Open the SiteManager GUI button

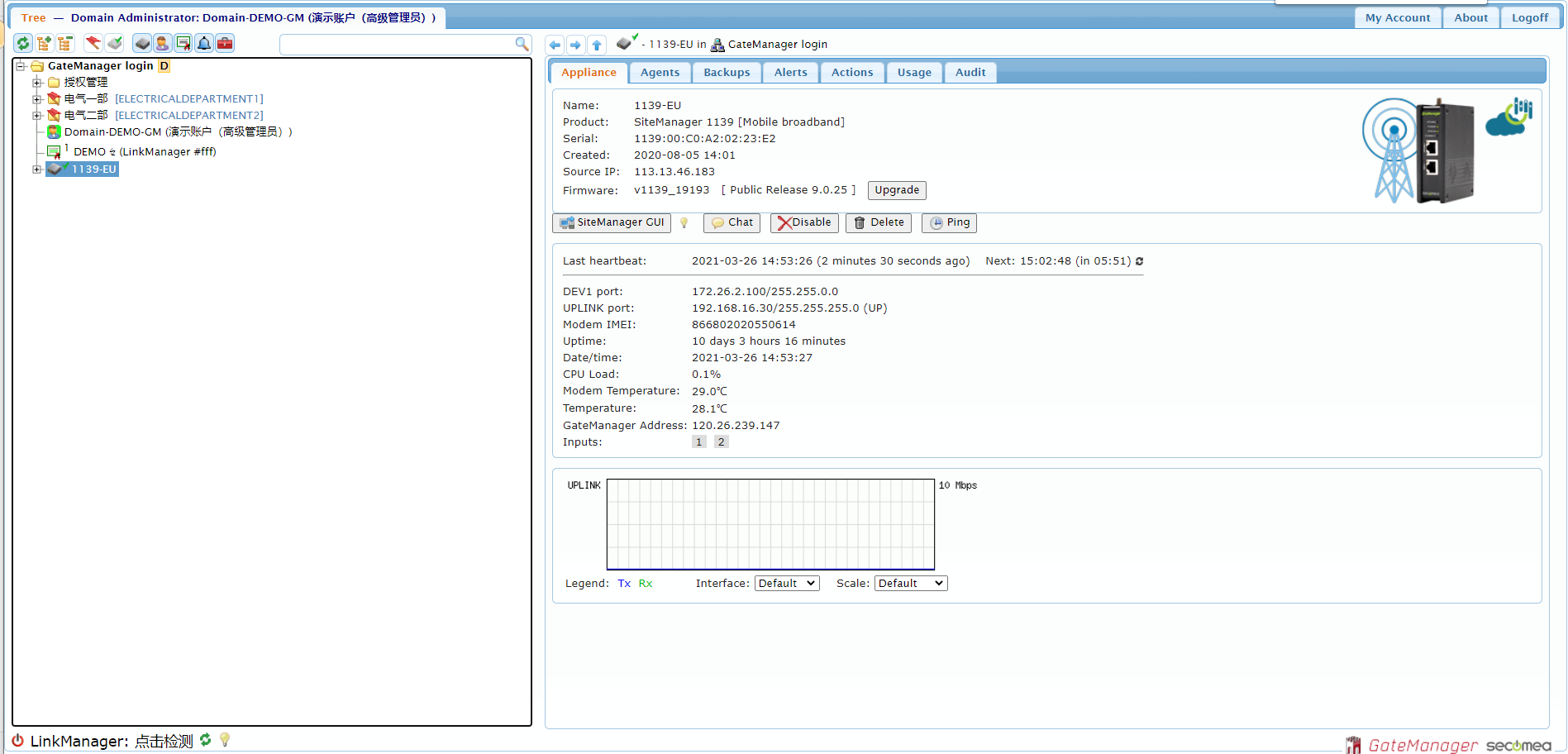[612, 222]
